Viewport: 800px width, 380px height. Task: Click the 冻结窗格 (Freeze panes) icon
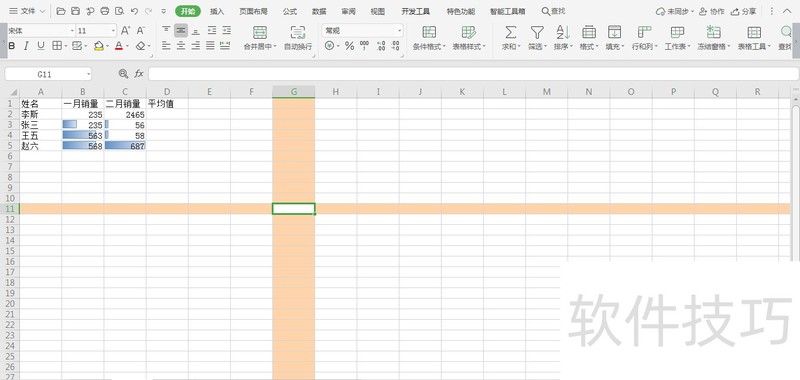[713, 33]
